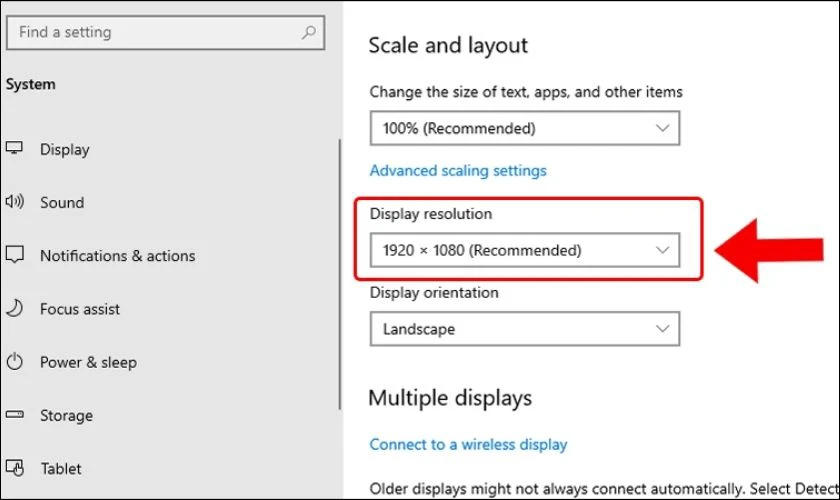The height and width of the screenshot is (500, 840).
Task: Open the Landscape orientation dropdown
Action: point(524,329)
